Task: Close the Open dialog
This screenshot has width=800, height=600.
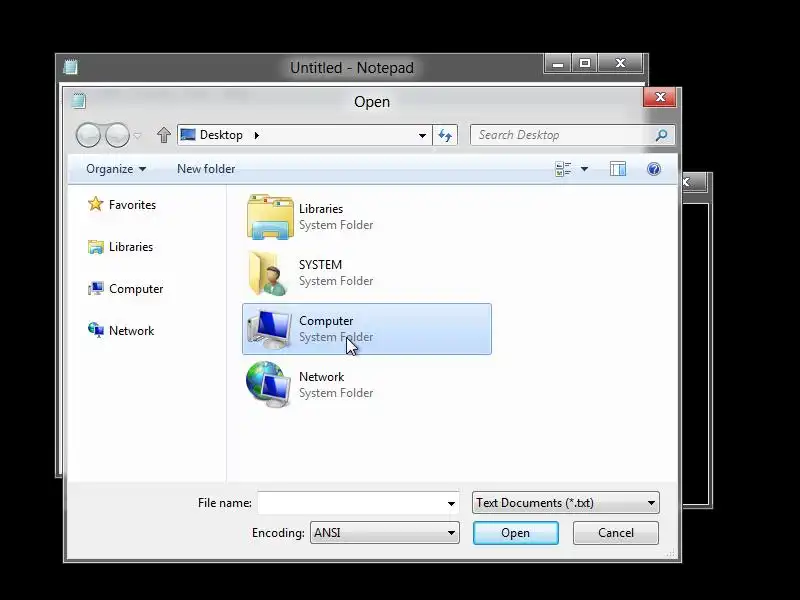Action: [x=660, y=97]
